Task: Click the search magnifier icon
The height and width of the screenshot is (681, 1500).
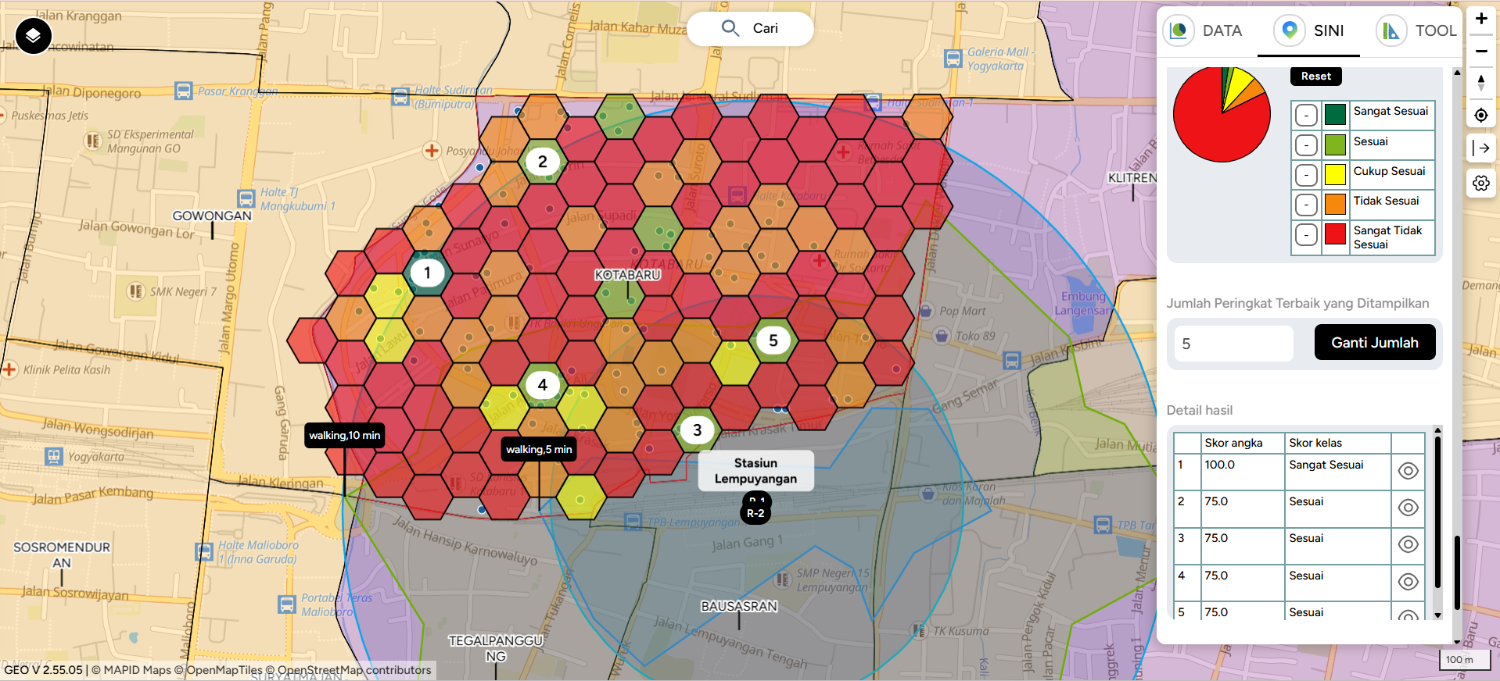Action: (x=731, y=29)
